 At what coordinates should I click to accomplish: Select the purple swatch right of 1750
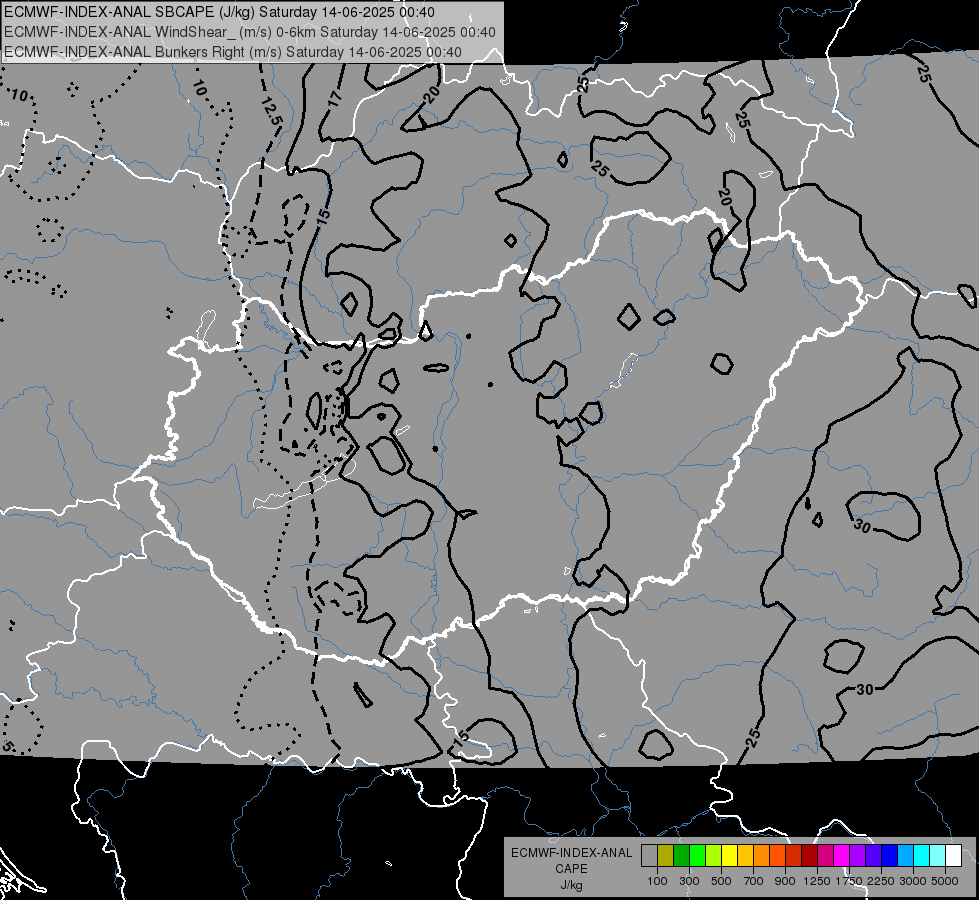tap(858, 855)
